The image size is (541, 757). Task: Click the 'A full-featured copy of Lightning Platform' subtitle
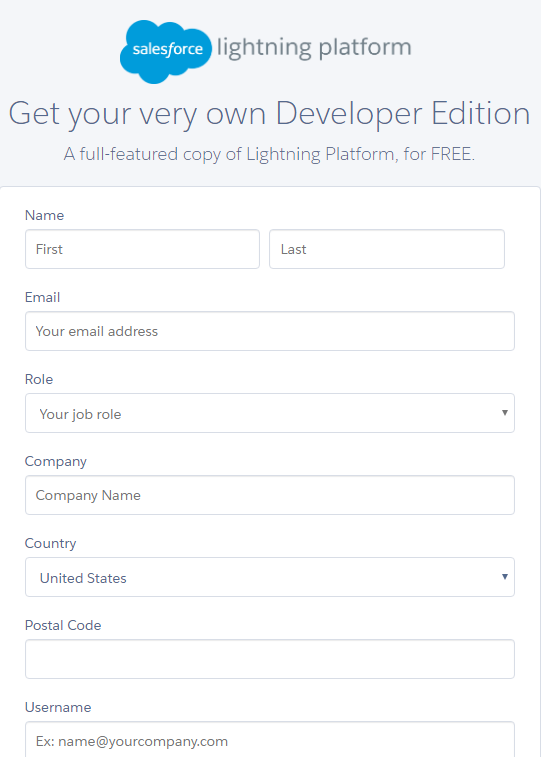pyautogui.click(x=269, y=154)
